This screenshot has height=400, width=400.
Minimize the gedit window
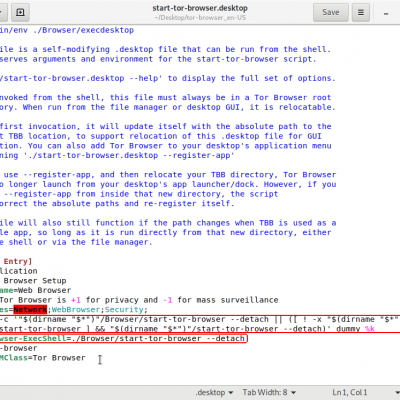386,13
